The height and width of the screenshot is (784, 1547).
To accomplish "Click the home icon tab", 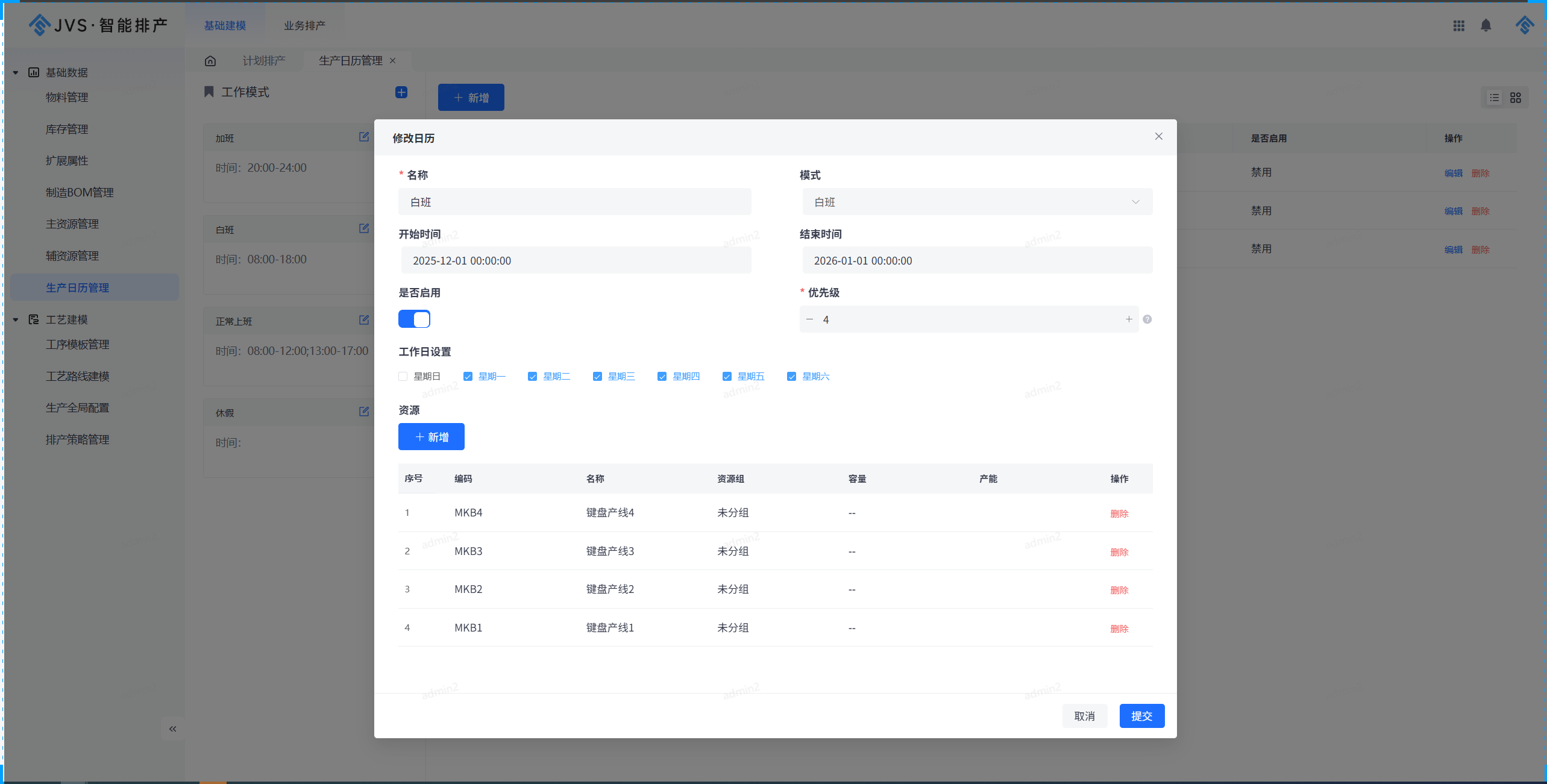I will (210, 61).
